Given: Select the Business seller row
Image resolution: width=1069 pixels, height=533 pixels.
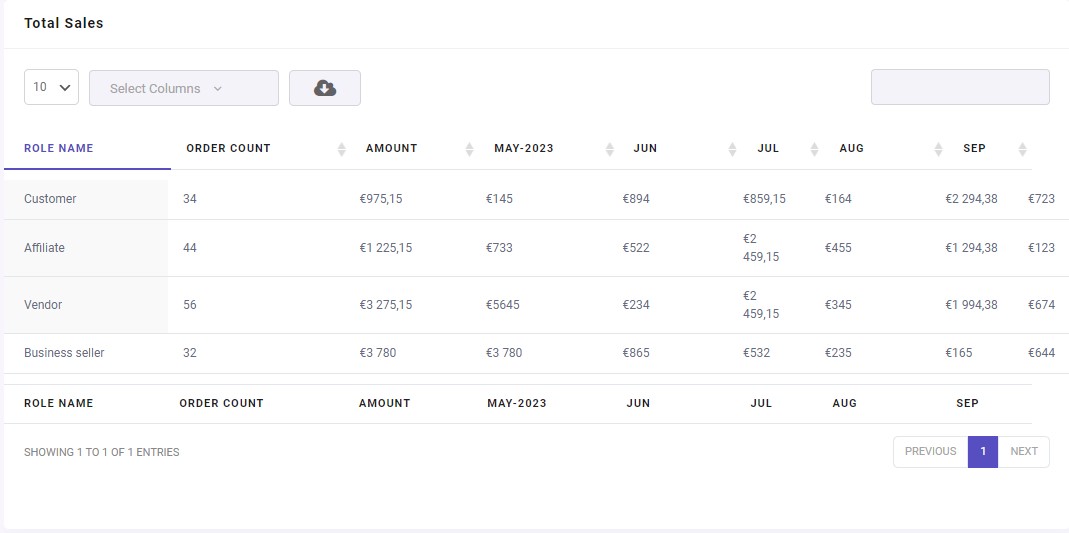Looking at the screenshot, I should pyautogui.click(x=536, y=353).
